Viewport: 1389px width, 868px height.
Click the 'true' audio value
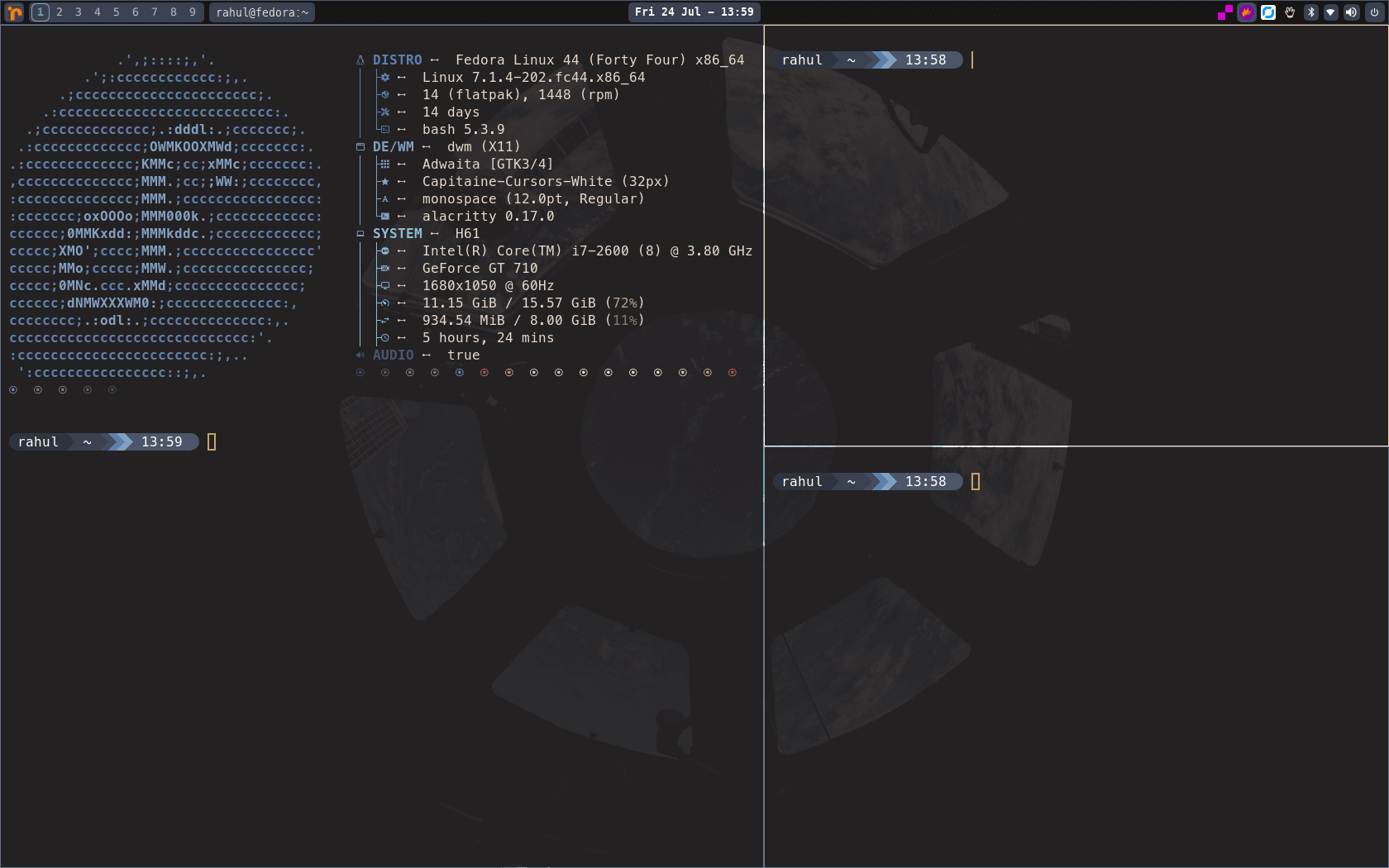coord(463,355)
